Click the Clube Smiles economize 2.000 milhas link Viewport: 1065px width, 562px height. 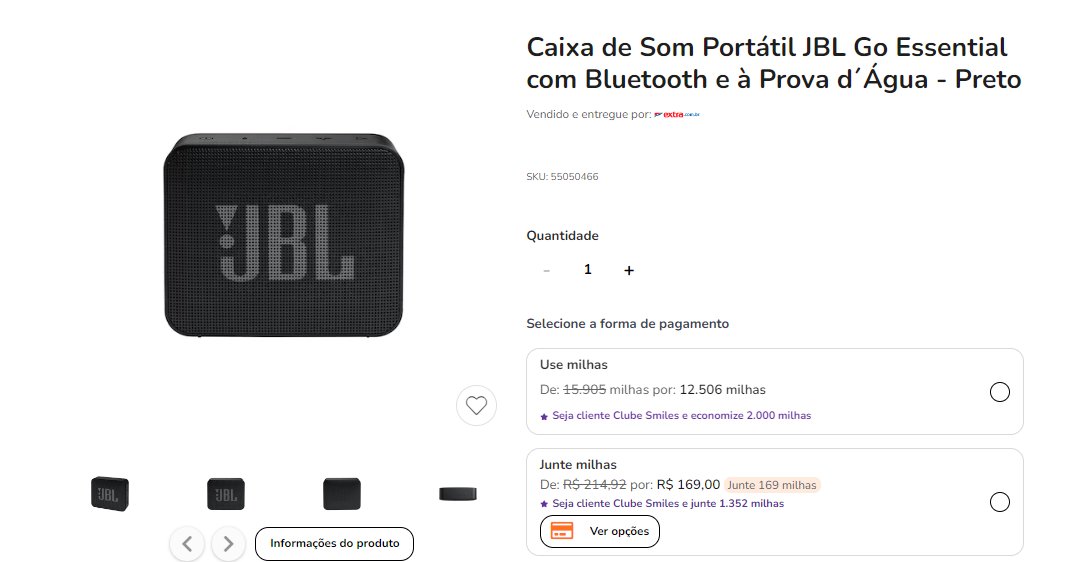click(681, 415)
